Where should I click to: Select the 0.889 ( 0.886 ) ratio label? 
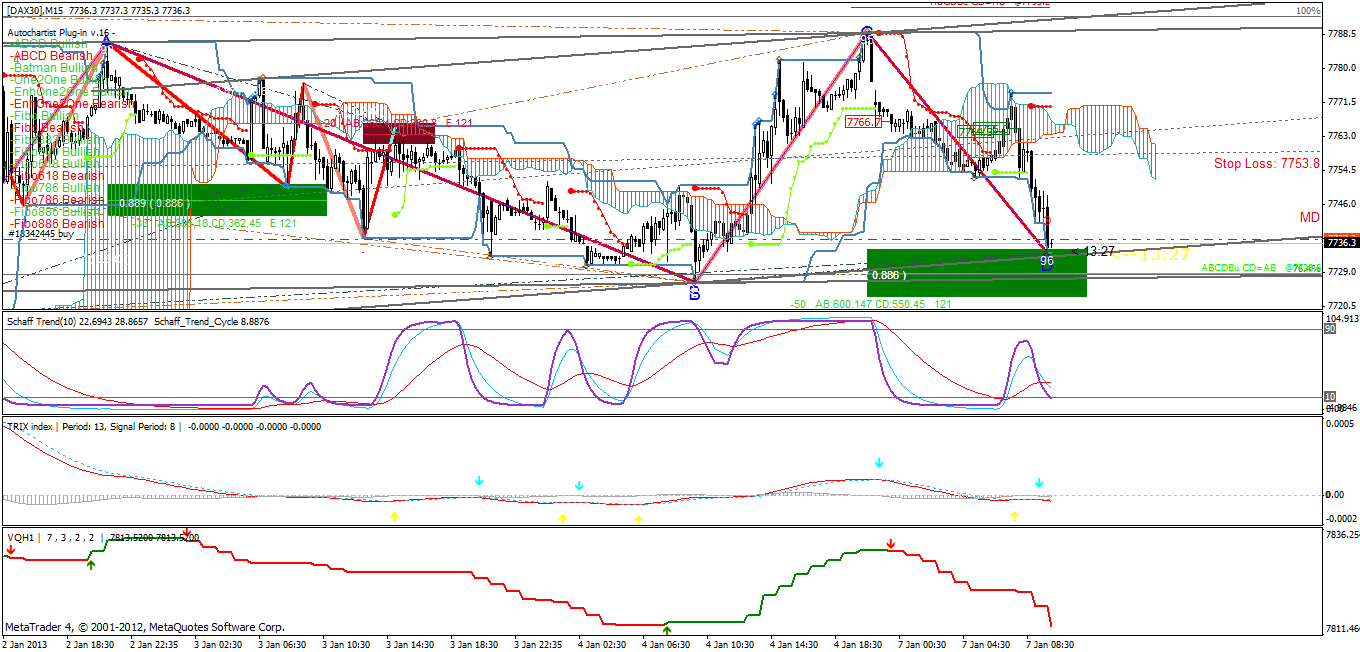point(152,204)
